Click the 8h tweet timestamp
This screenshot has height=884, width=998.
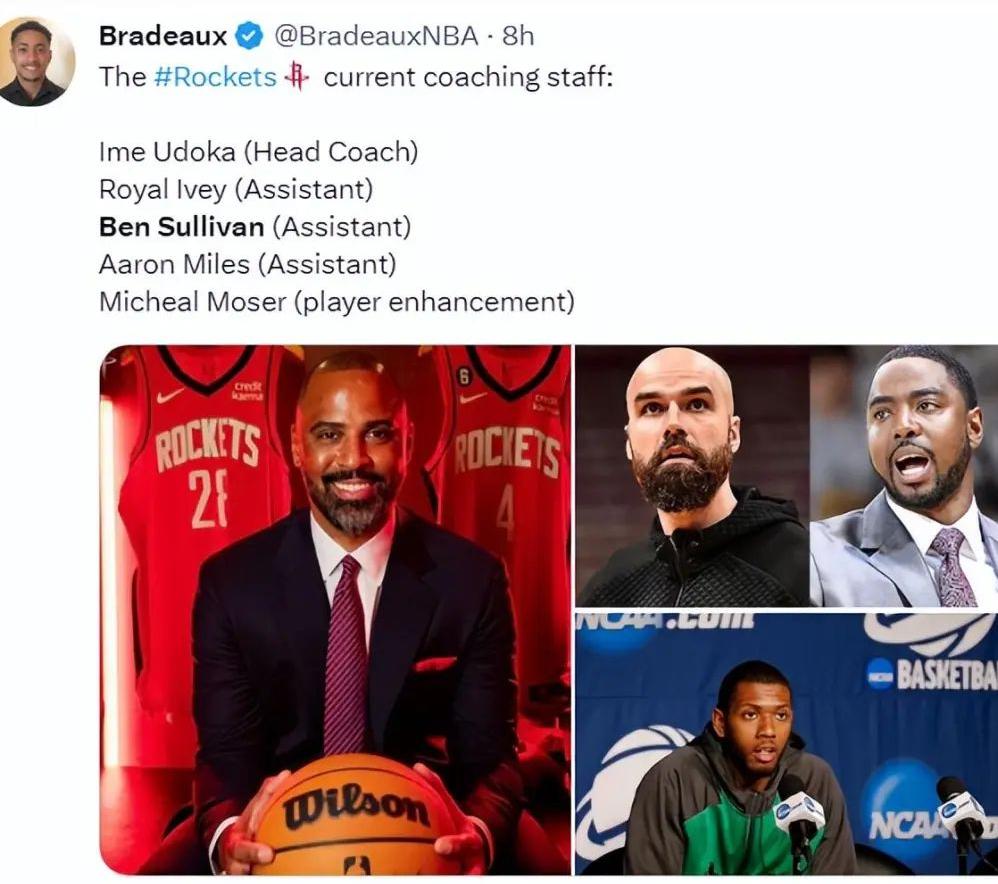(x=518, y=37)
